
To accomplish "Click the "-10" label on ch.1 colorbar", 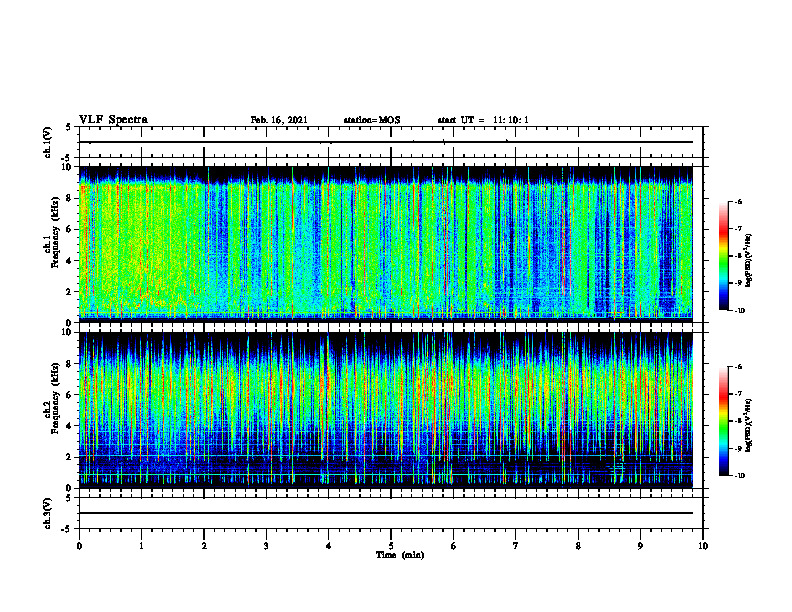I will 739,311.
